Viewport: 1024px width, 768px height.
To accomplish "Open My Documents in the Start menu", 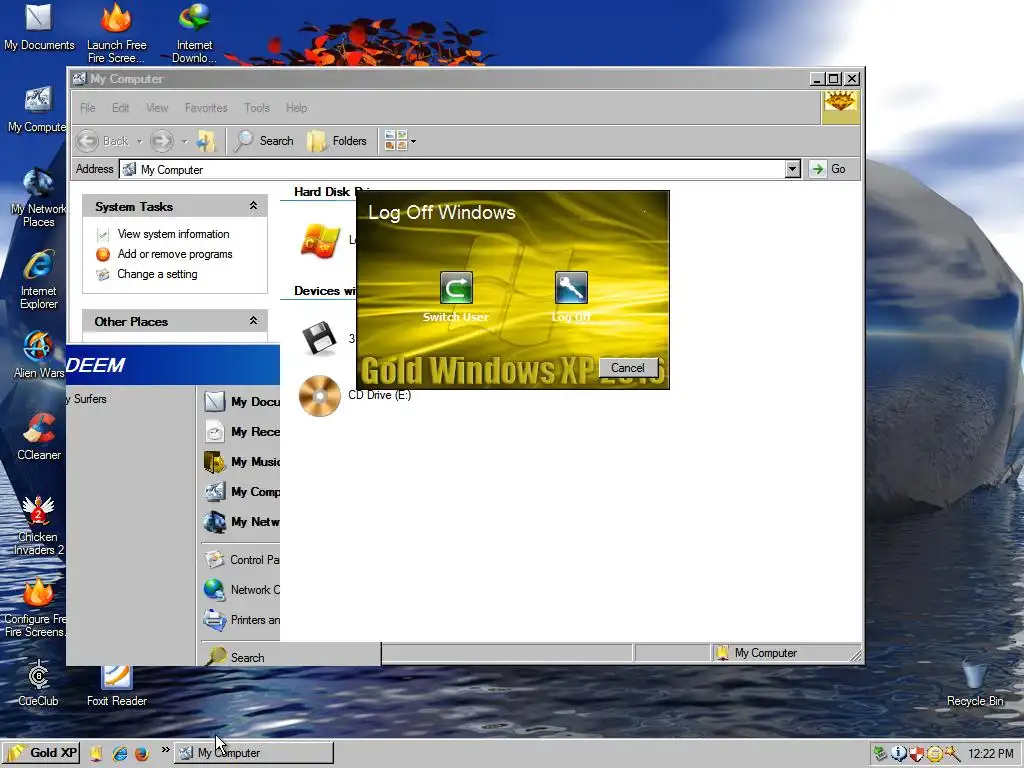I will tap(241, 402).
